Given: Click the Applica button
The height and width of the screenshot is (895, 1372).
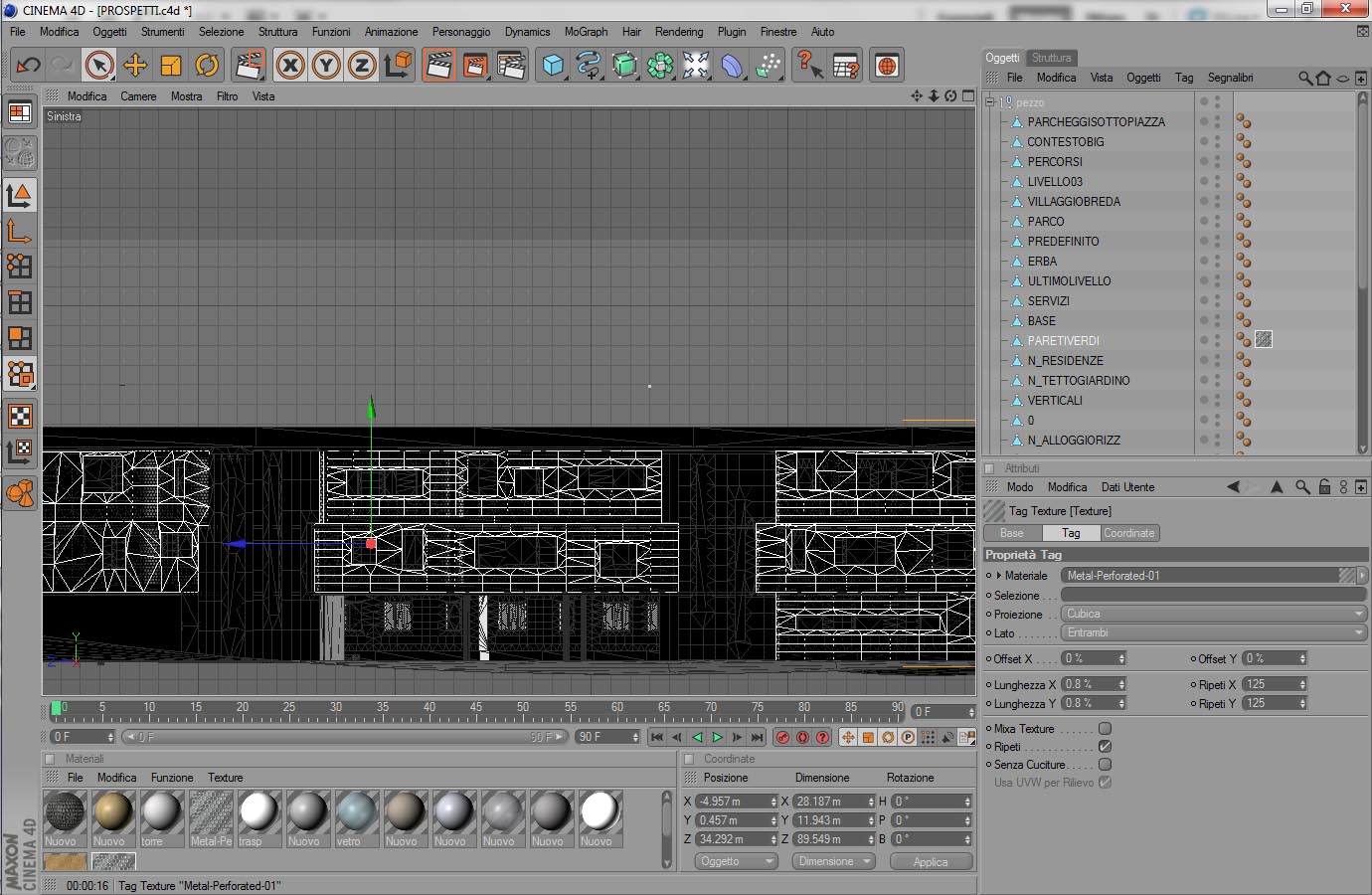Looking at the screenshot, I should pos(930,862).
